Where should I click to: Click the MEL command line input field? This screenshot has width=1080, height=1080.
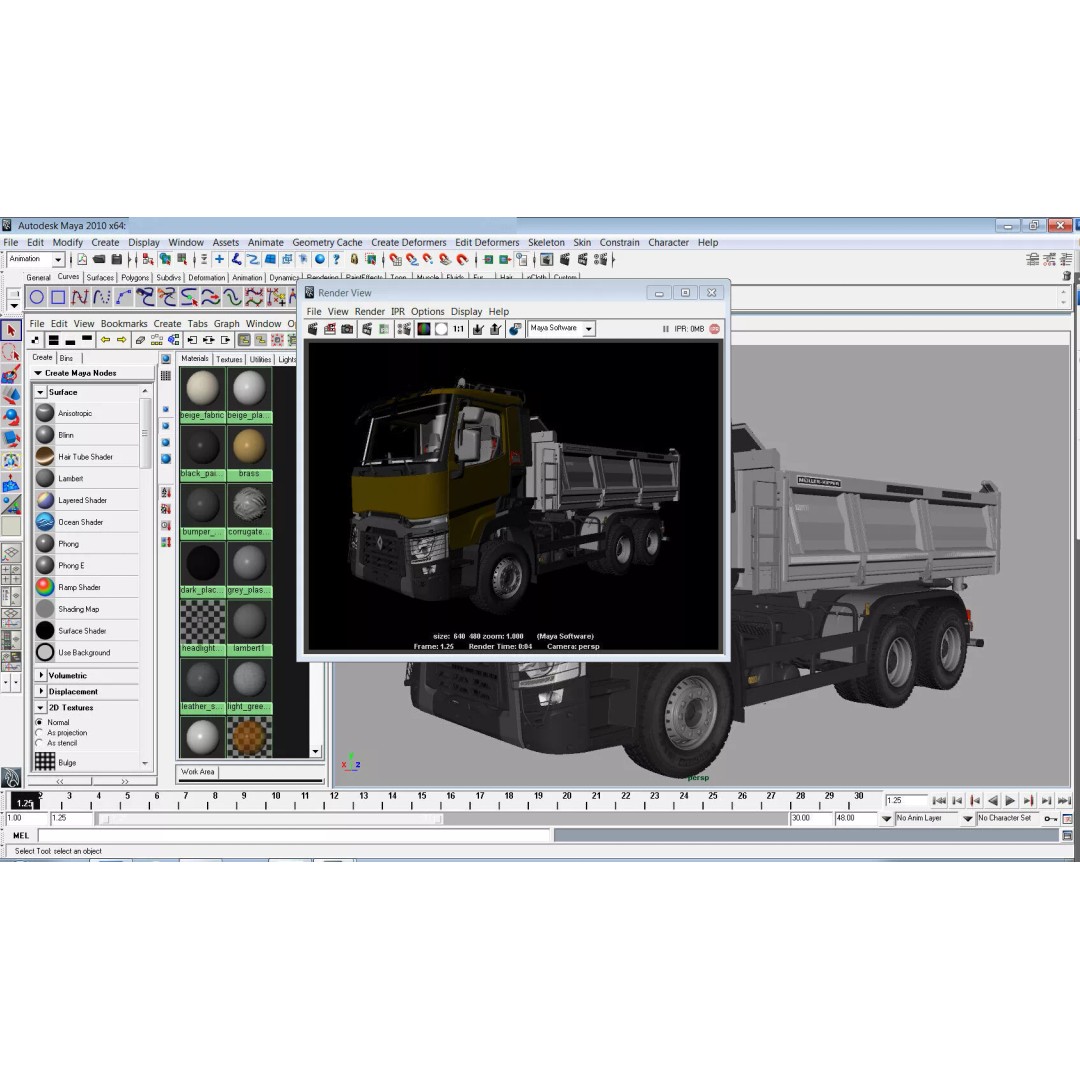pyautogui.click(x=295, y=835)
